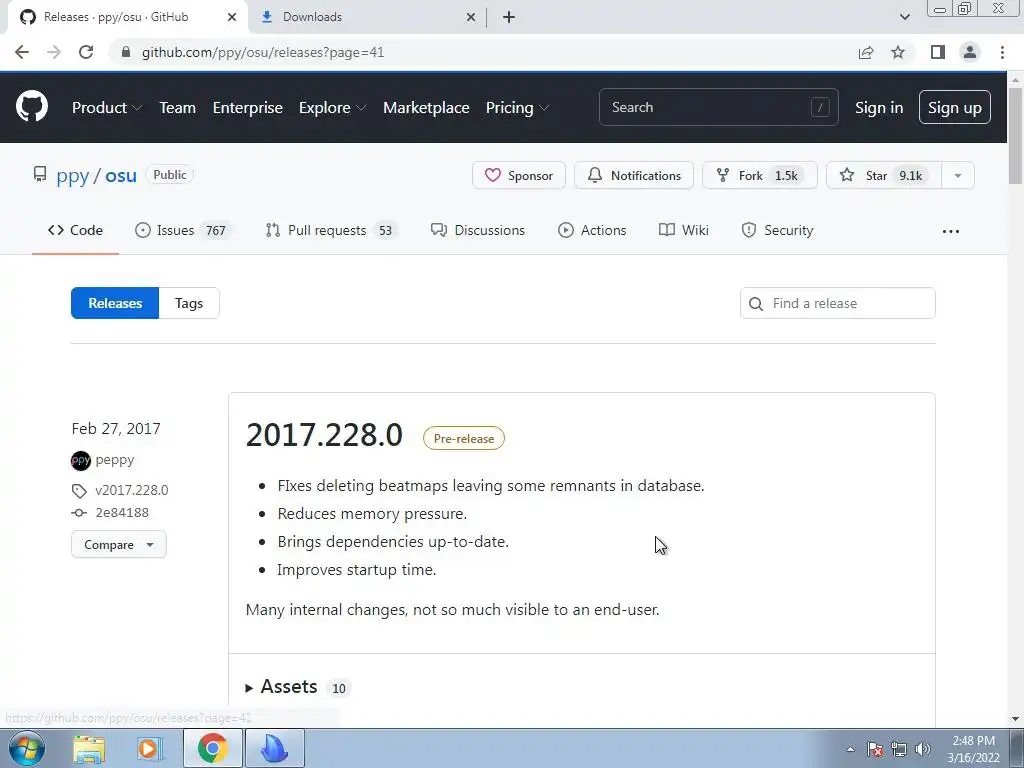Click the volume icon in system tray
1024x768 pixels.
(923, 749)
